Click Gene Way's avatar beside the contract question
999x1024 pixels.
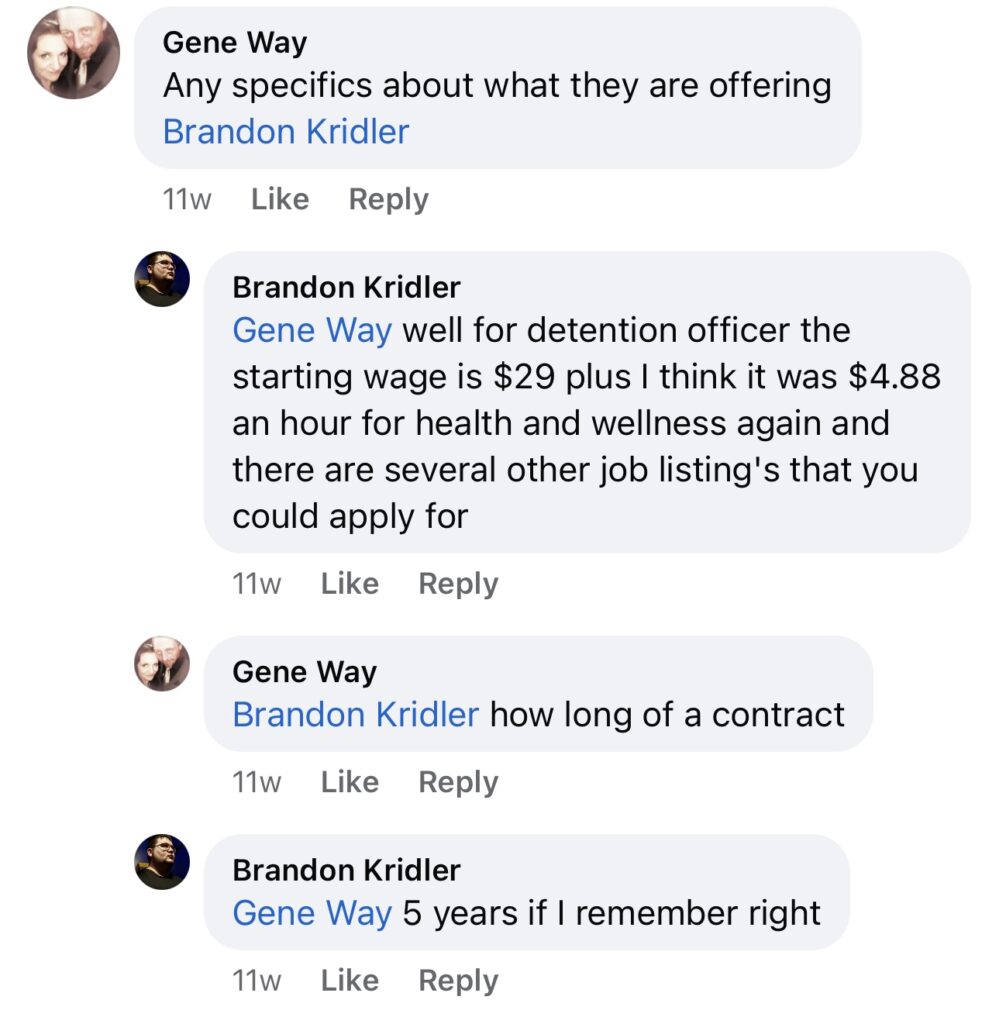click(162, 663)
